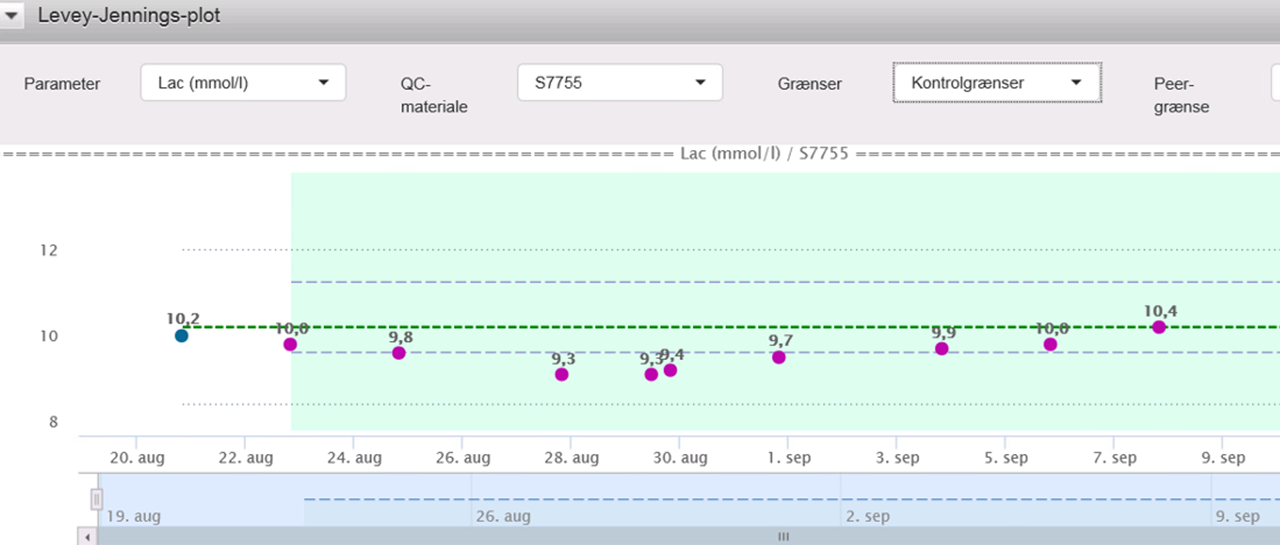Click the 9,9 data point
This screenshot has height=545, width=1280.
942,348
